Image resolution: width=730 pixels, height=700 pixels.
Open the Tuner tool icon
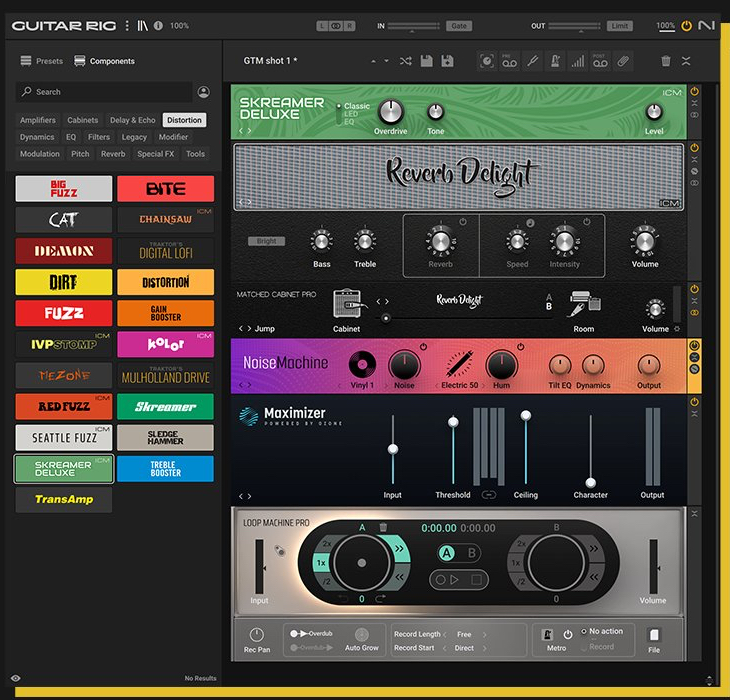pos(533,61)
